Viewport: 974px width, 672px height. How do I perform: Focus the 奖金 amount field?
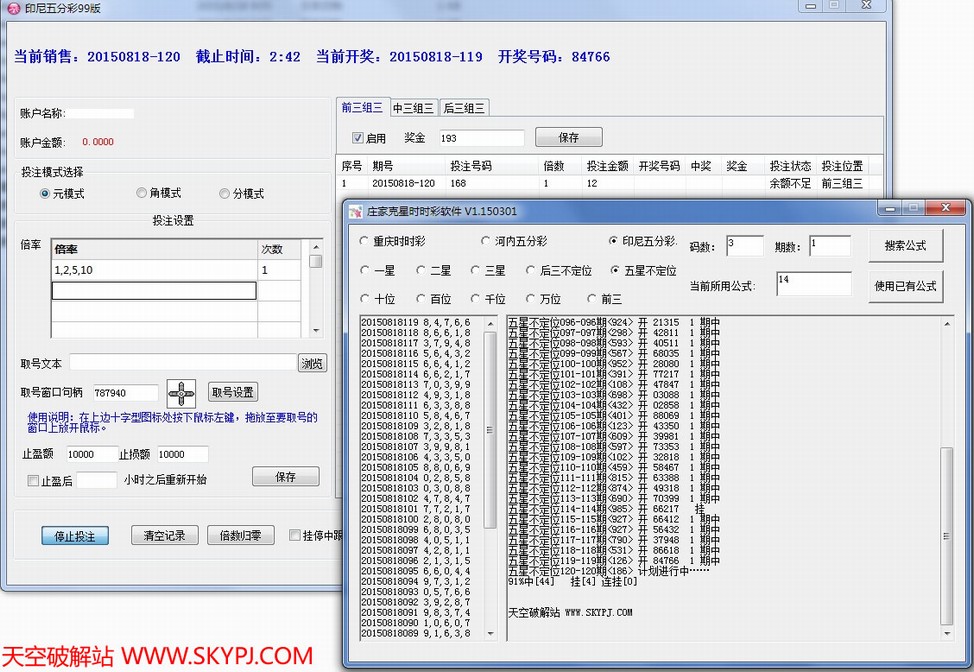pyautogui.click(x=480, y=138)
